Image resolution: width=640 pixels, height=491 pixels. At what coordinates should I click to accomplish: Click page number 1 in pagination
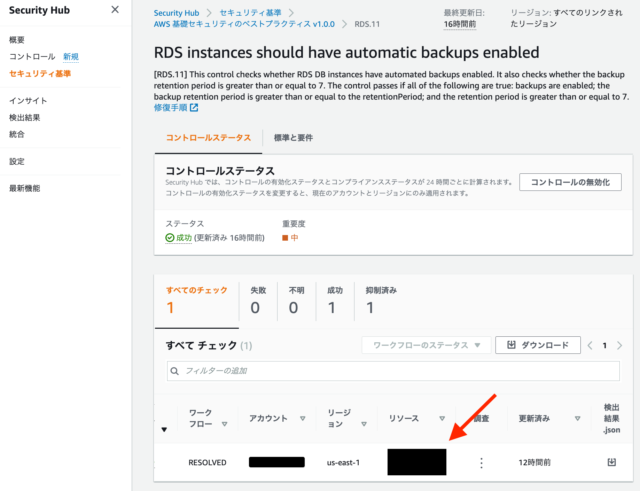click(x=604, y=346)
